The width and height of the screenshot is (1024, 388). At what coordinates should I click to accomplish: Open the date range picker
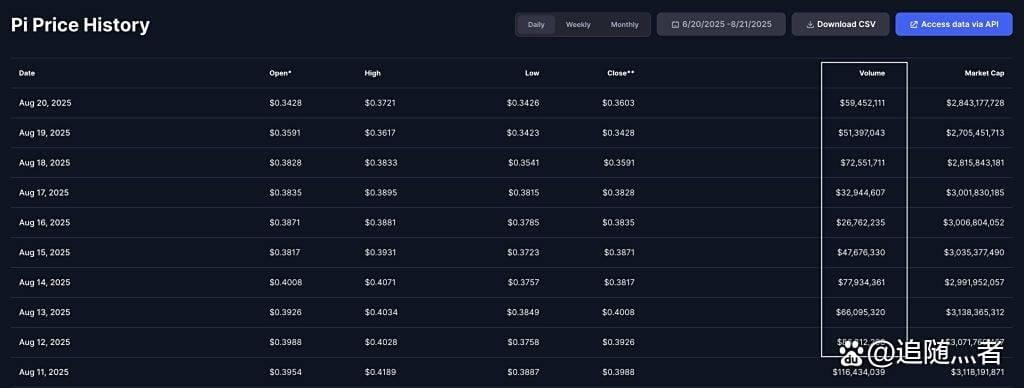(x=721, y=24)
